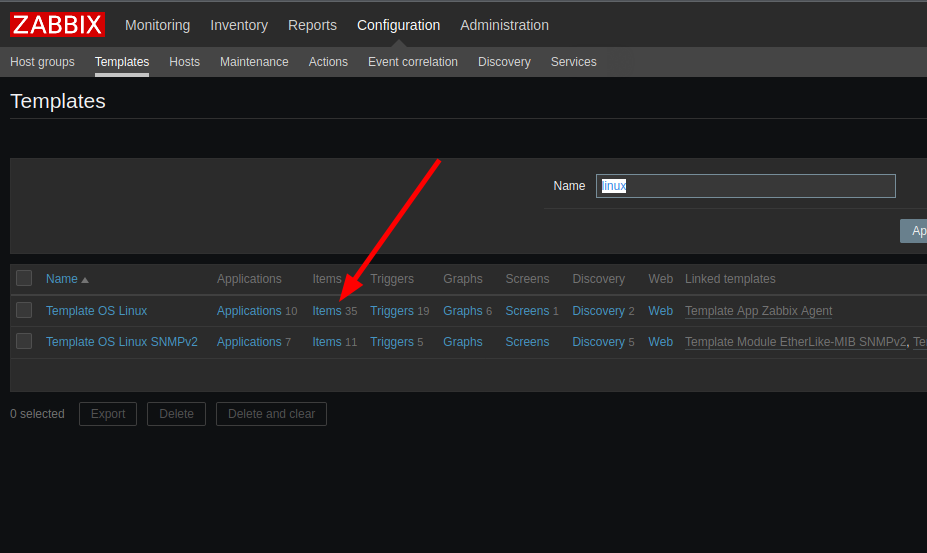Toggle the select-all templates checkbox

pos(24,278)
